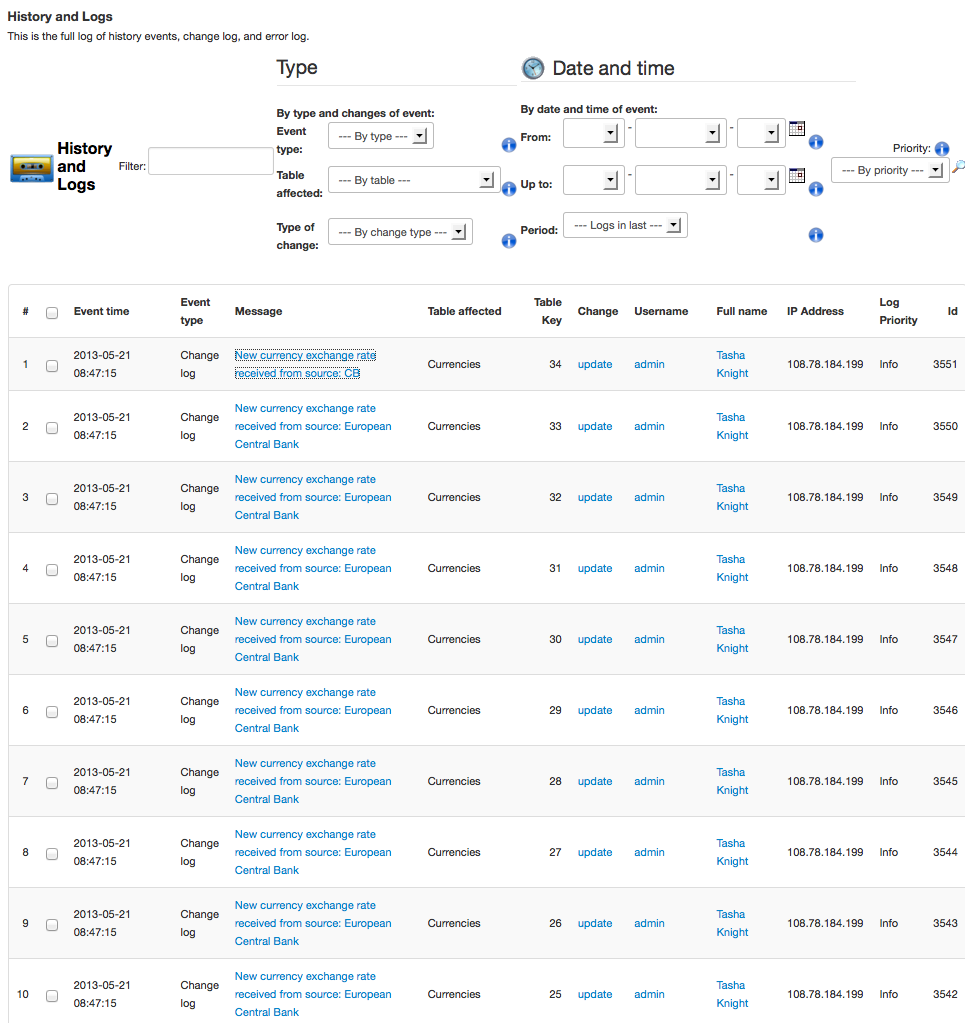
Task: Click the History and Logs cassette icon
Action: (x=31, y=168)
